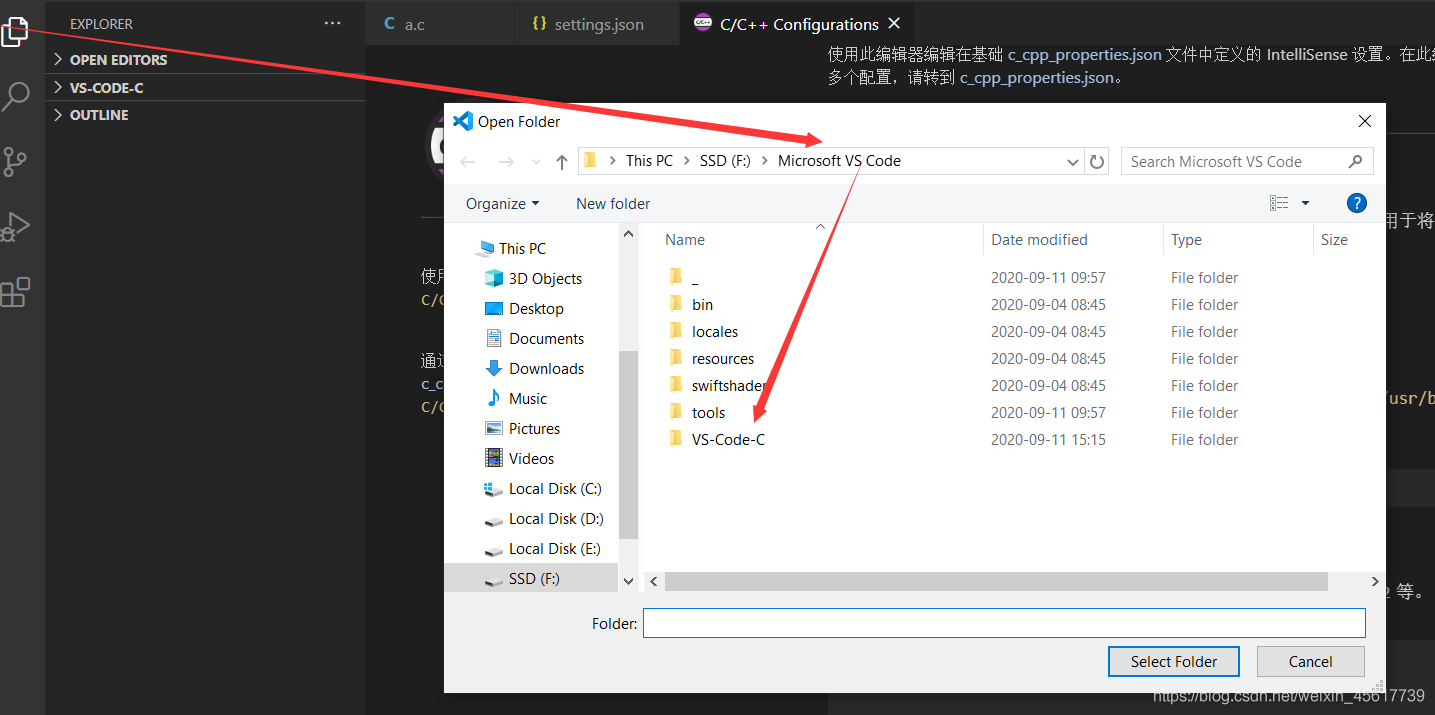Expand the OUTLINE section
The height and width of the screenshot is (715, 1435).
(x=205, y=115)
